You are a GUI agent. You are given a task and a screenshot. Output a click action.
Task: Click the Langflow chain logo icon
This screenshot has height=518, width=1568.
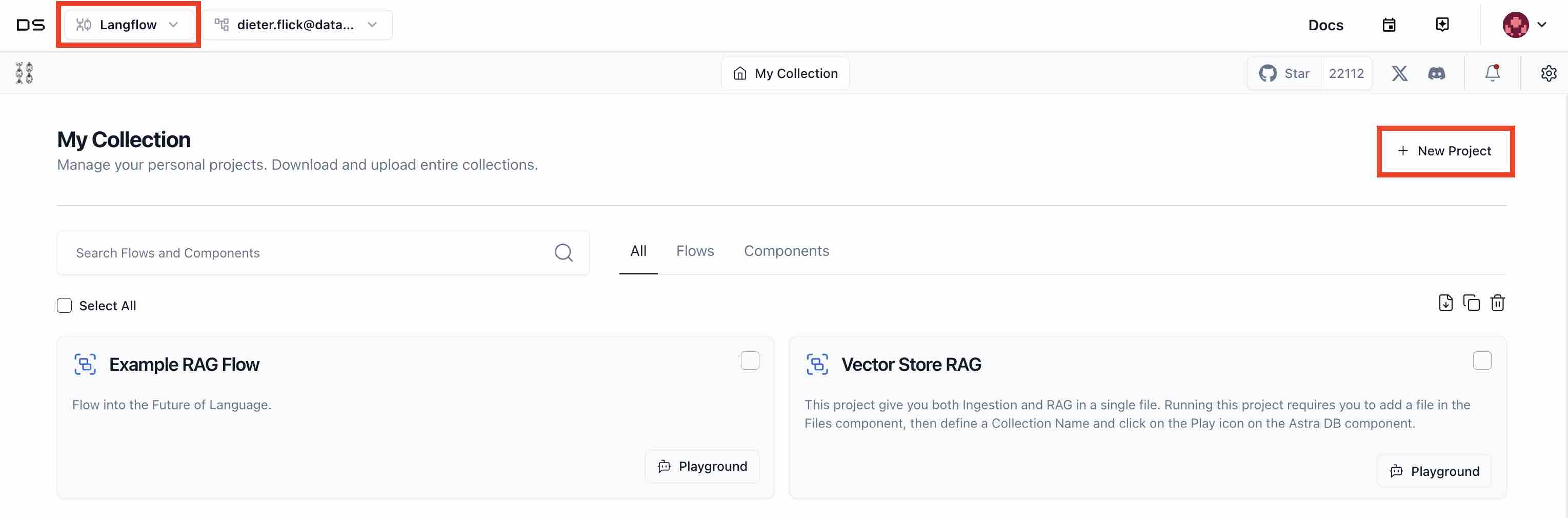24,73
